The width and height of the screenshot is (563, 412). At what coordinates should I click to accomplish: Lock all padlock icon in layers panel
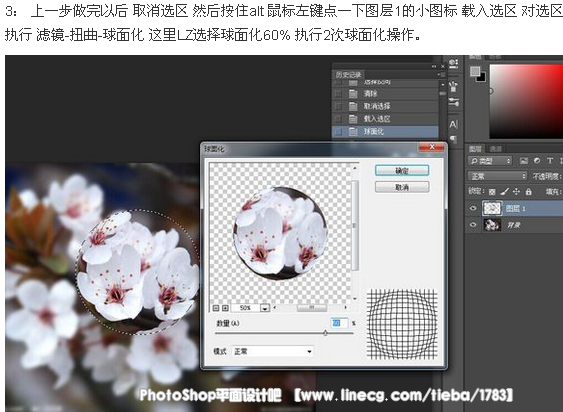point(528,192)
